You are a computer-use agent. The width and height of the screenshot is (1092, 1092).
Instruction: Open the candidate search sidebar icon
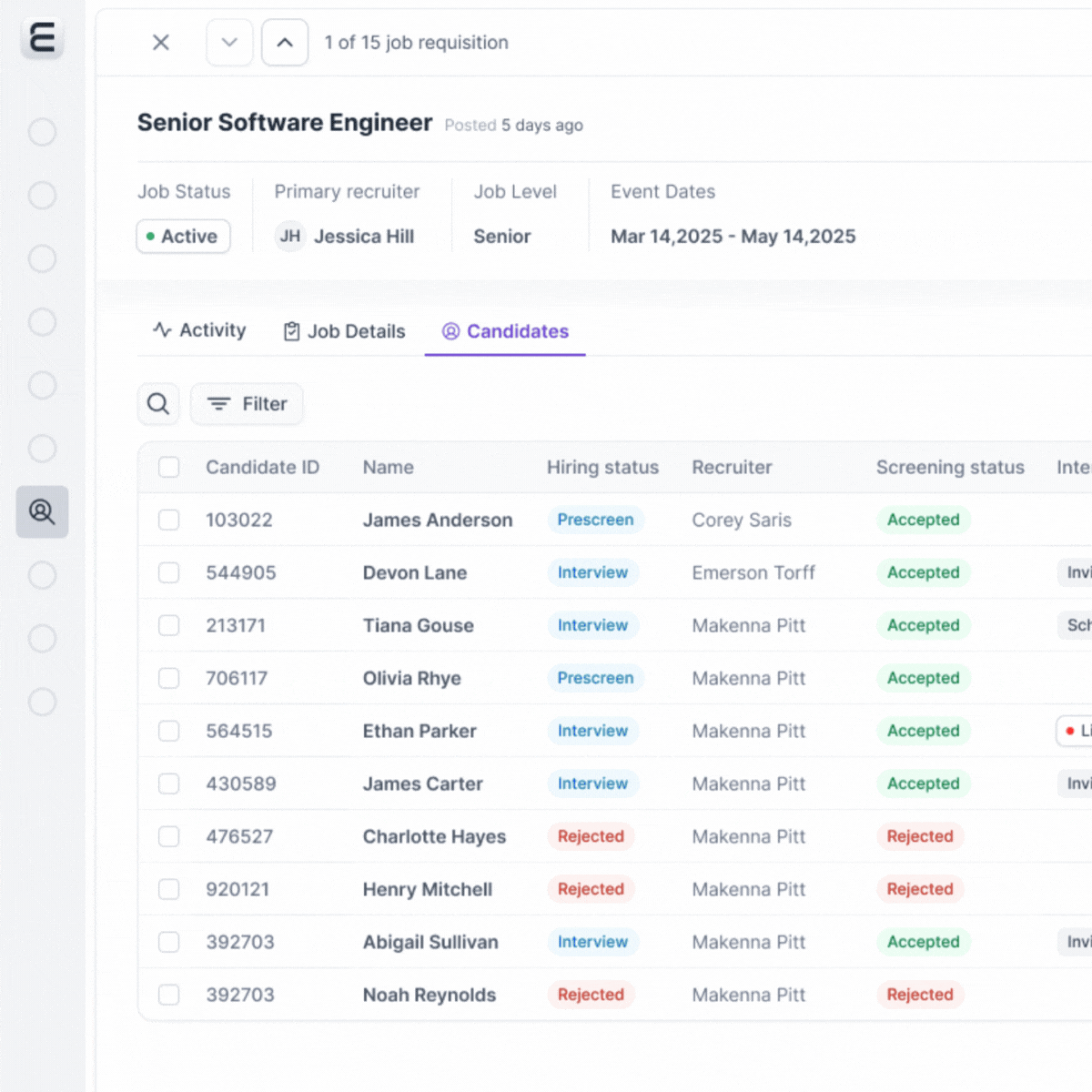[42, 511]
